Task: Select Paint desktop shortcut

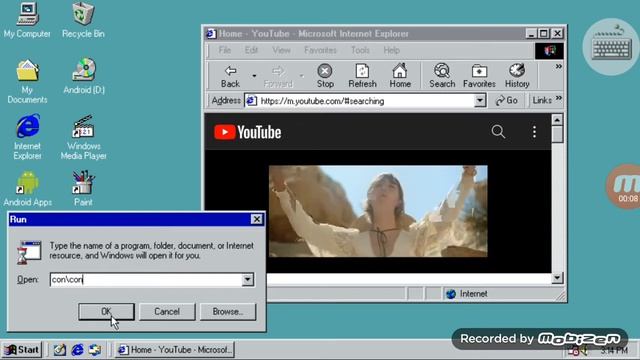Action: tap(83, 188)
